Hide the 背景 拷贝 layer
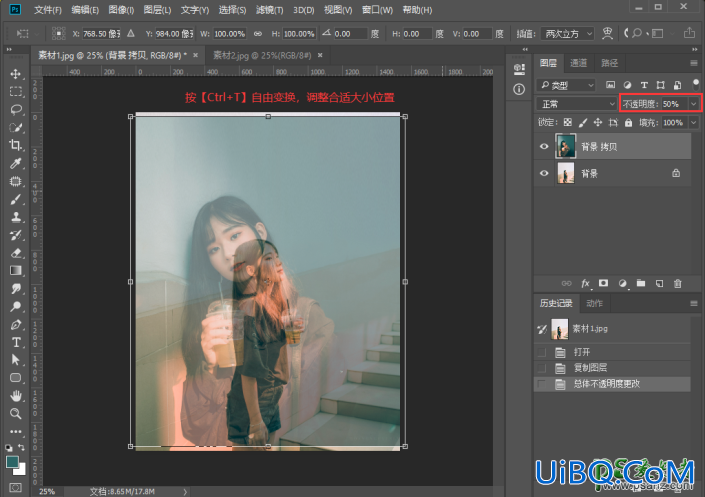 coord(544,147)
